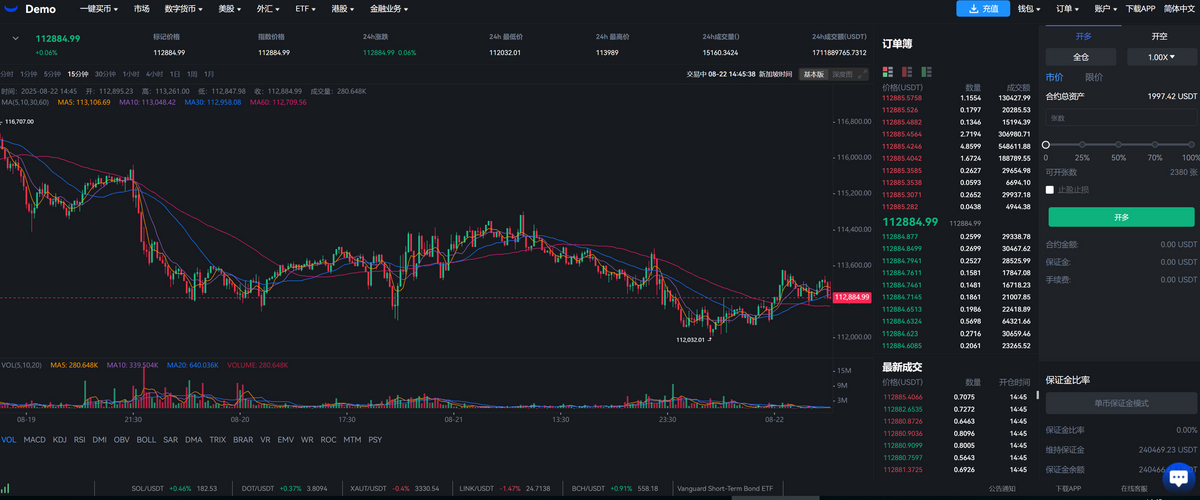Enable the KDJ indicator
The image size is (1200, 500).
[60, 439]
